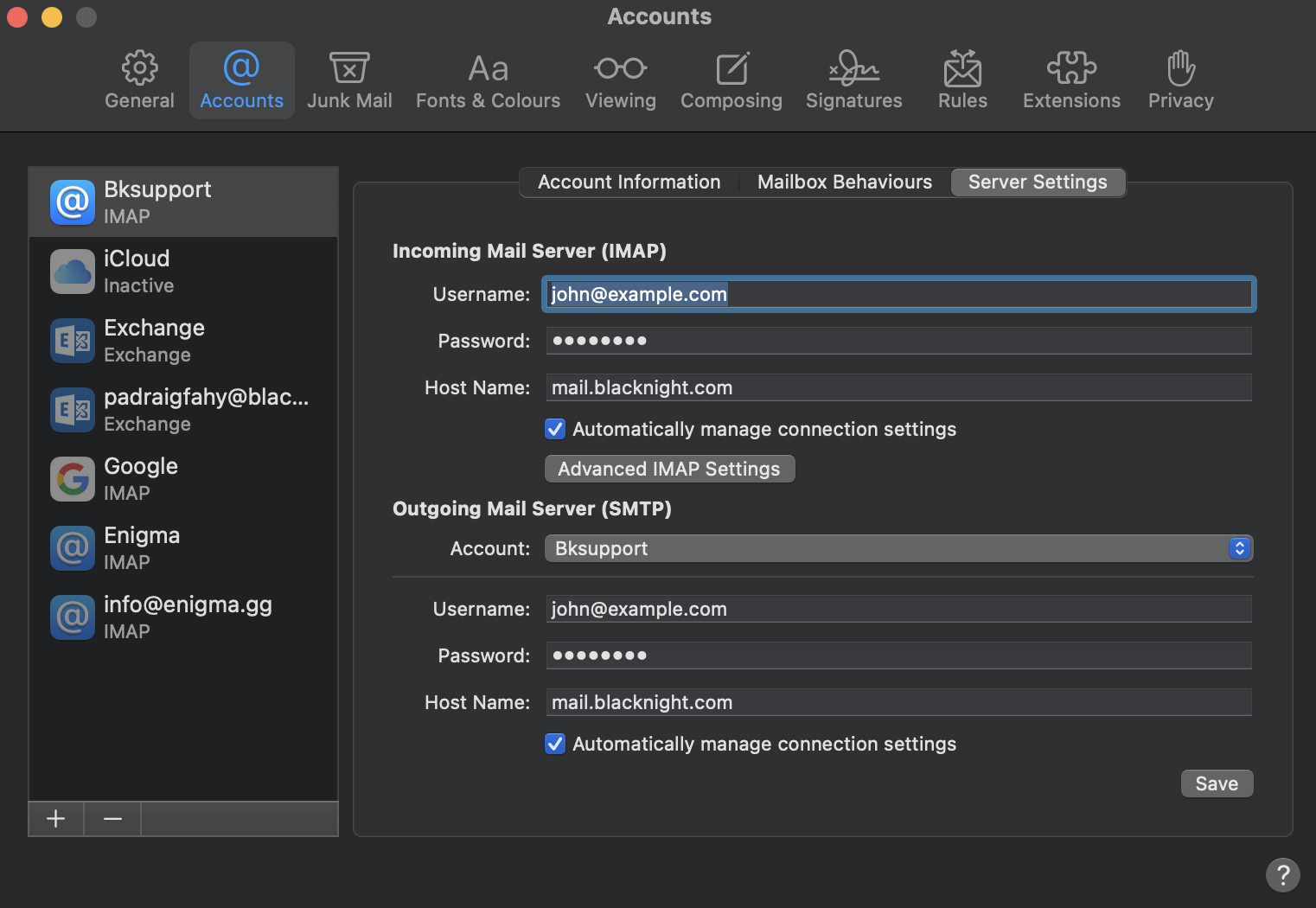Open the Privacy preferences pane
The height and width of the screenshot is (908, 1316).
[x=1180, y=80]
